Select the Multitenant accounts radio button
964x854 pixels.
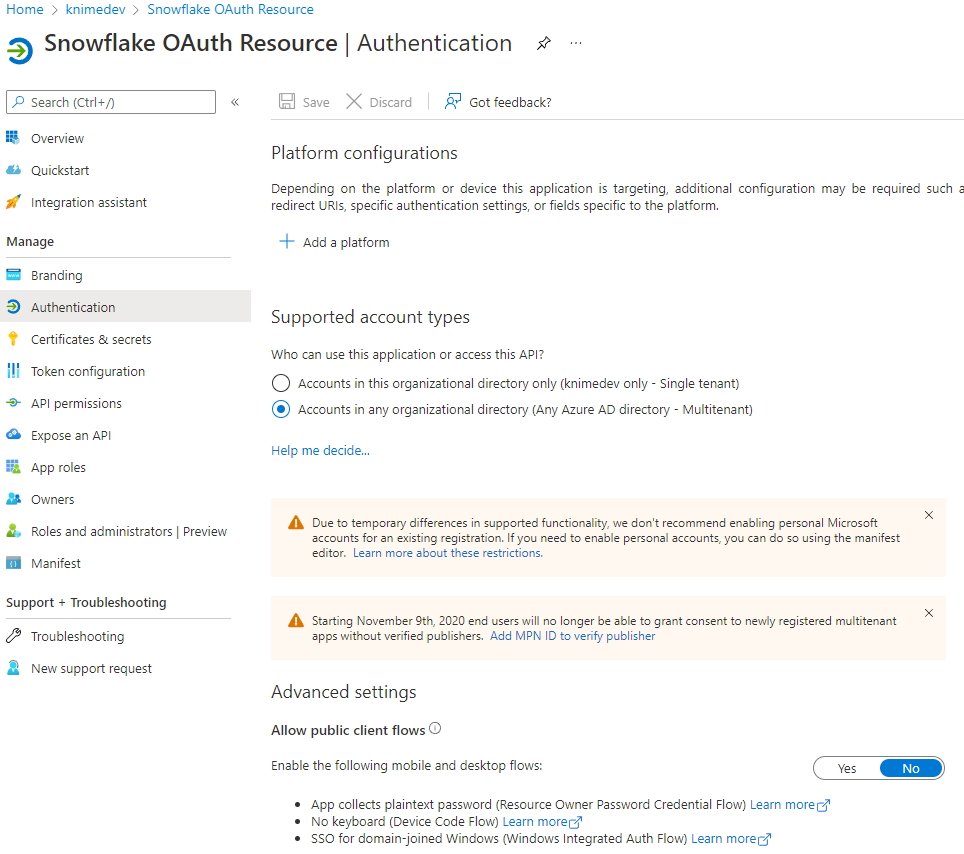pos(281,409)
